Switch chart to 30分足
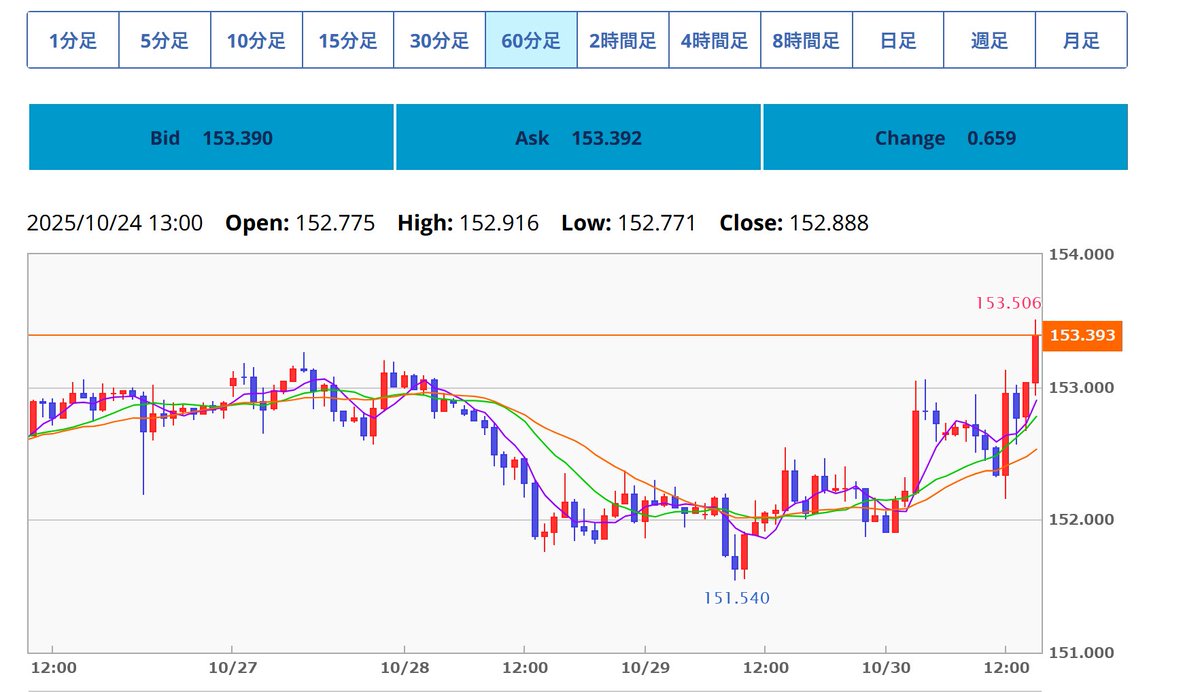This screenshot has width=1200, height=692. [439, 40]
